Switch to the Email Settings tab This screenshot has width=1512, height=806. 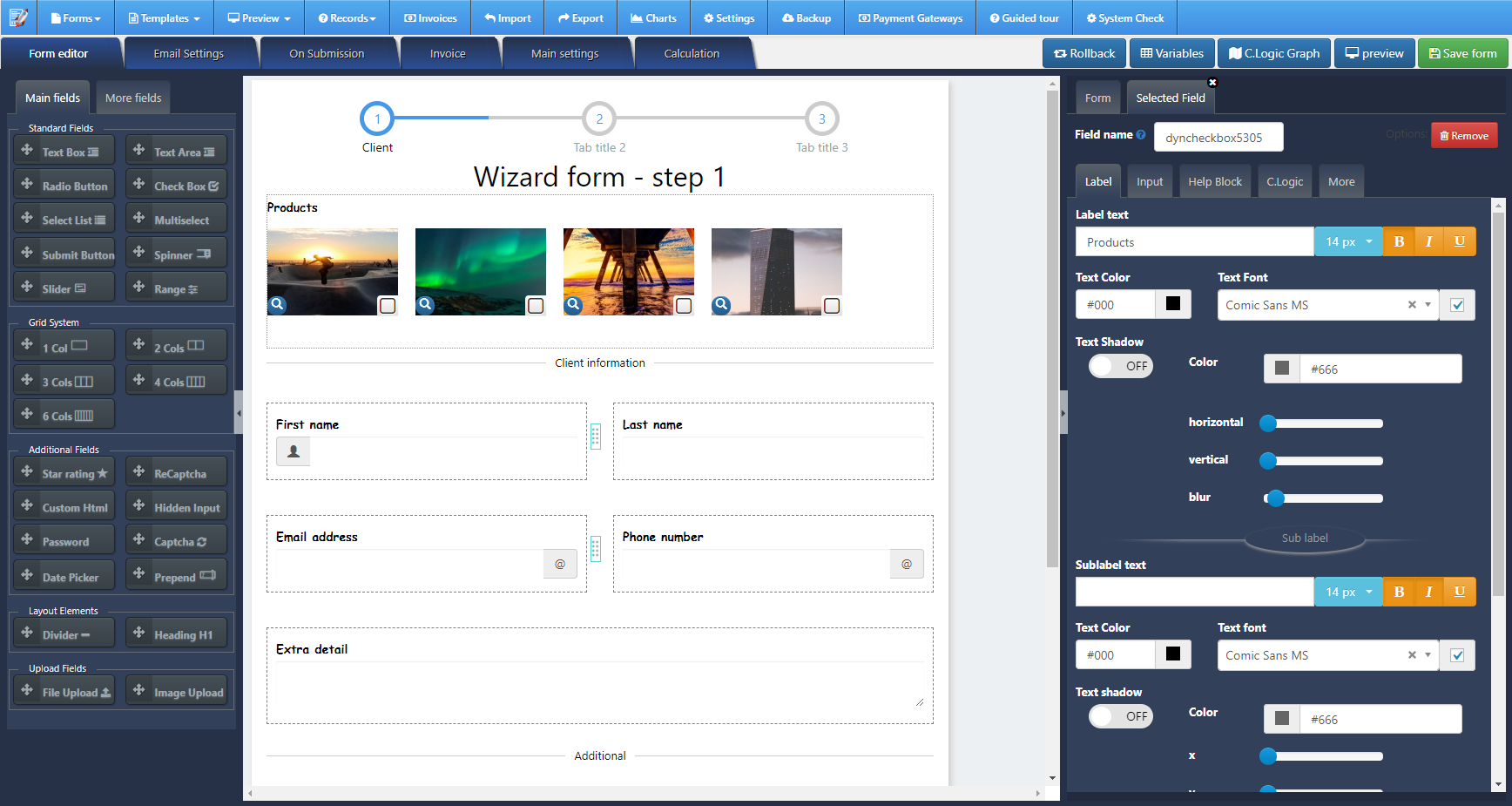pos(190,52)
